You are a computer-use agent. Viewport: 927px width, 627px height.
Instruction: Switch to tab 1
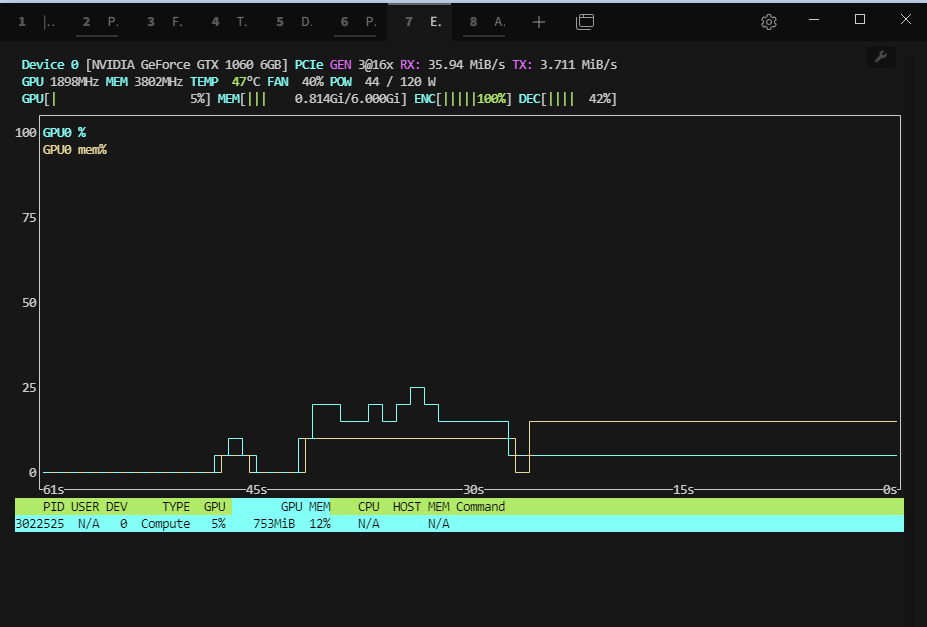(x=36, y=21)
